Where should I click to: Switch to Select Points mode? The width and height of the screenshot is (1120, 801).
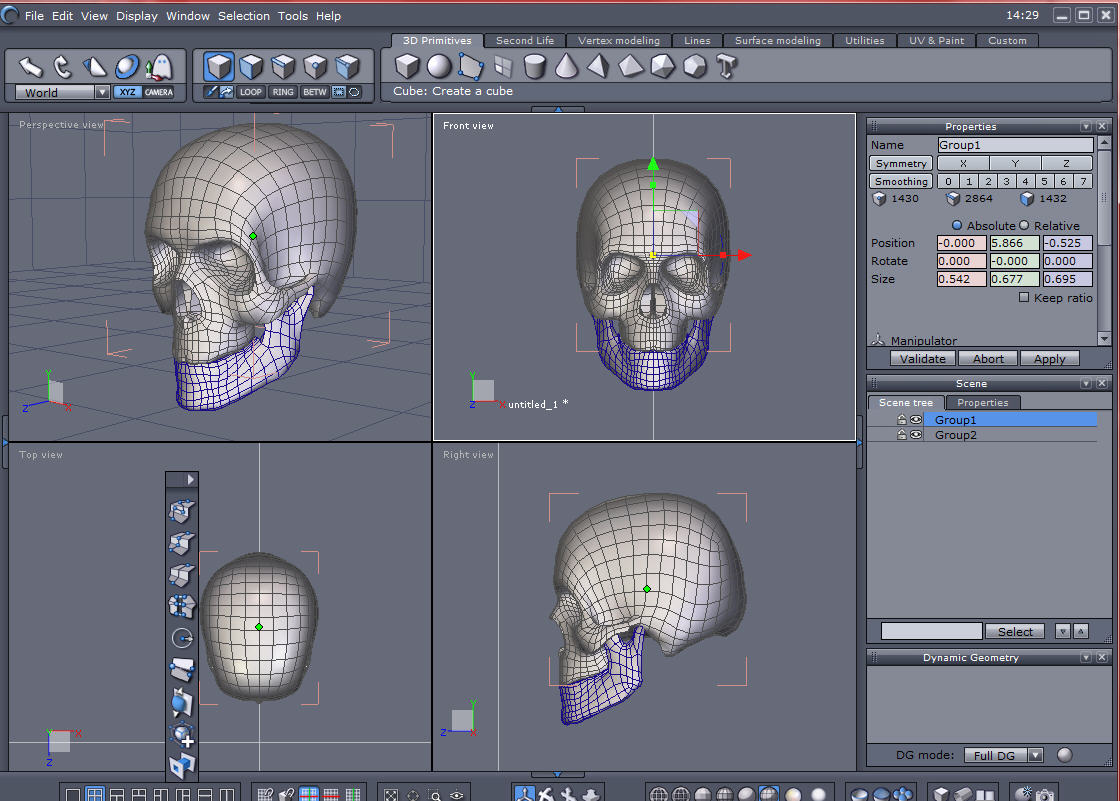(315, 66)
